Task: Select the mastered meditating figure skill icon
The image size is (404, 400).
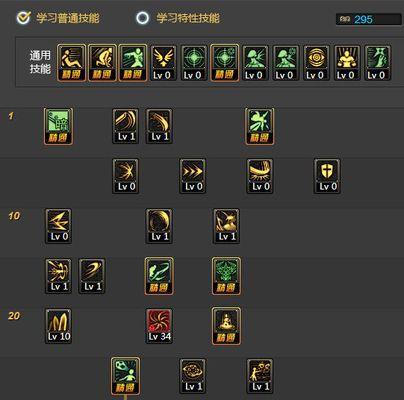Action: point(226,326)
